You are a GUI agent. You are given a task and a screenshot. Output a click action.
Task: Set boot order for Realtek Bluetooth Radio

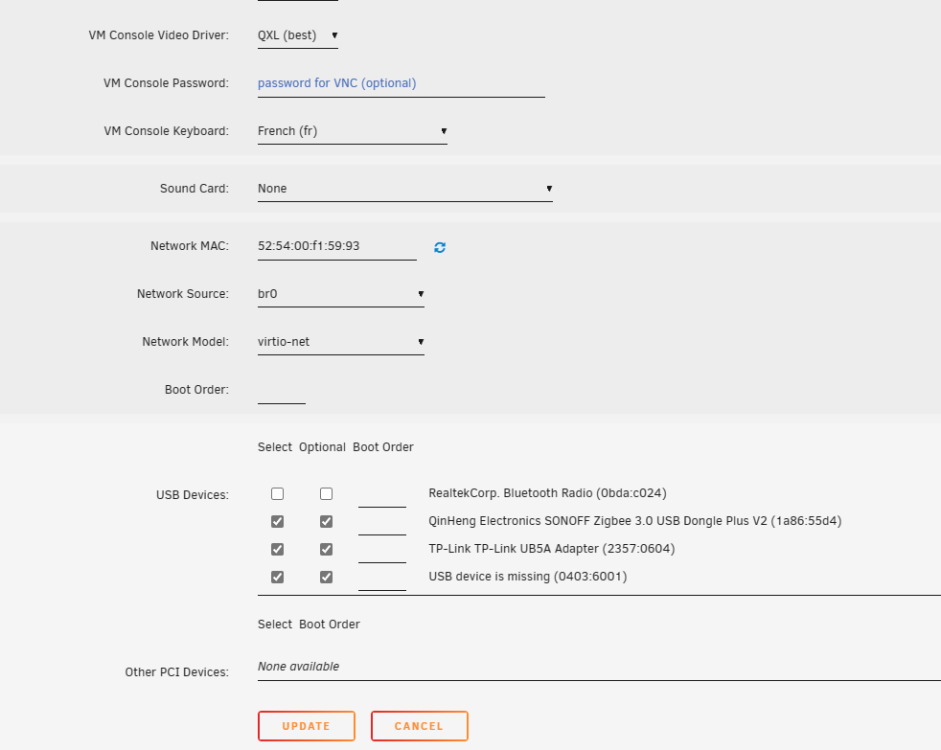pyautogui.click(x=382, y=495)
